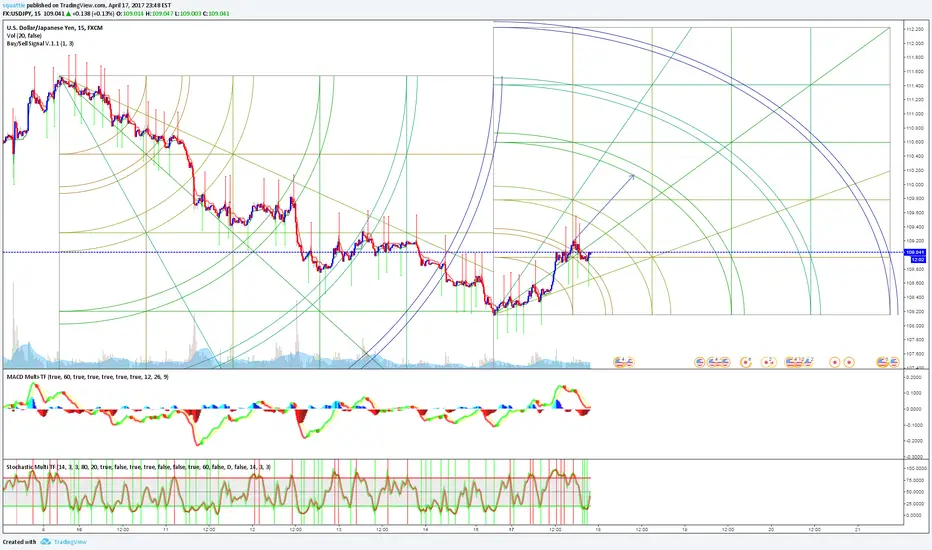The width and height of the screenshot is (932, 550).
Task: Click the green up-triangle price change indicator
Action: pyautogui.click(x=68, y=13)
